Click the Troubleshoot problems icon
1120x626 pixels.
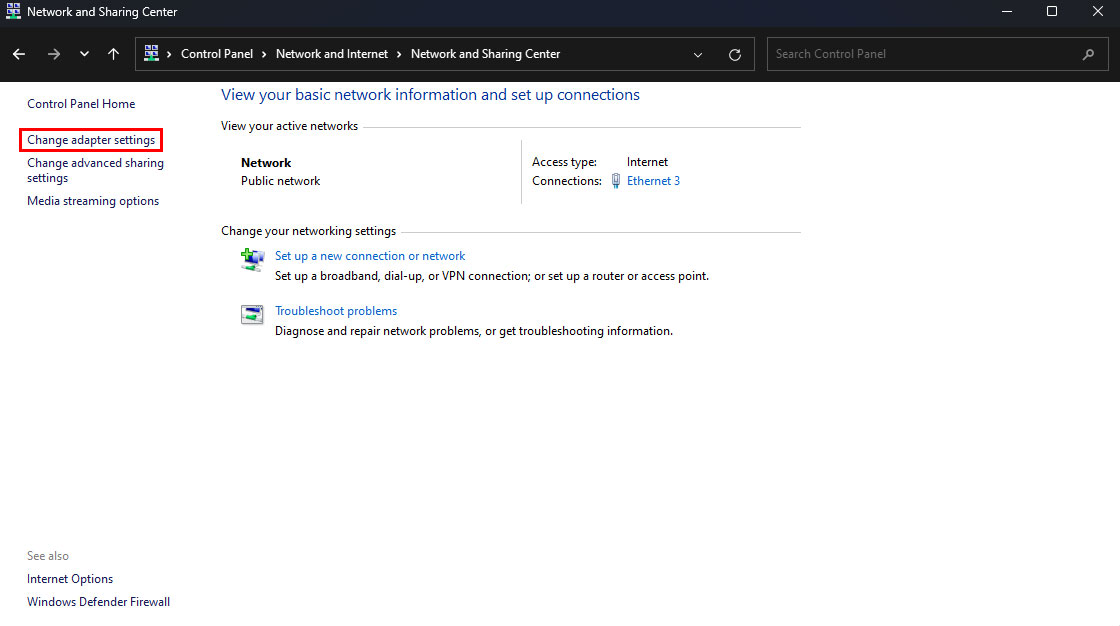252,315
